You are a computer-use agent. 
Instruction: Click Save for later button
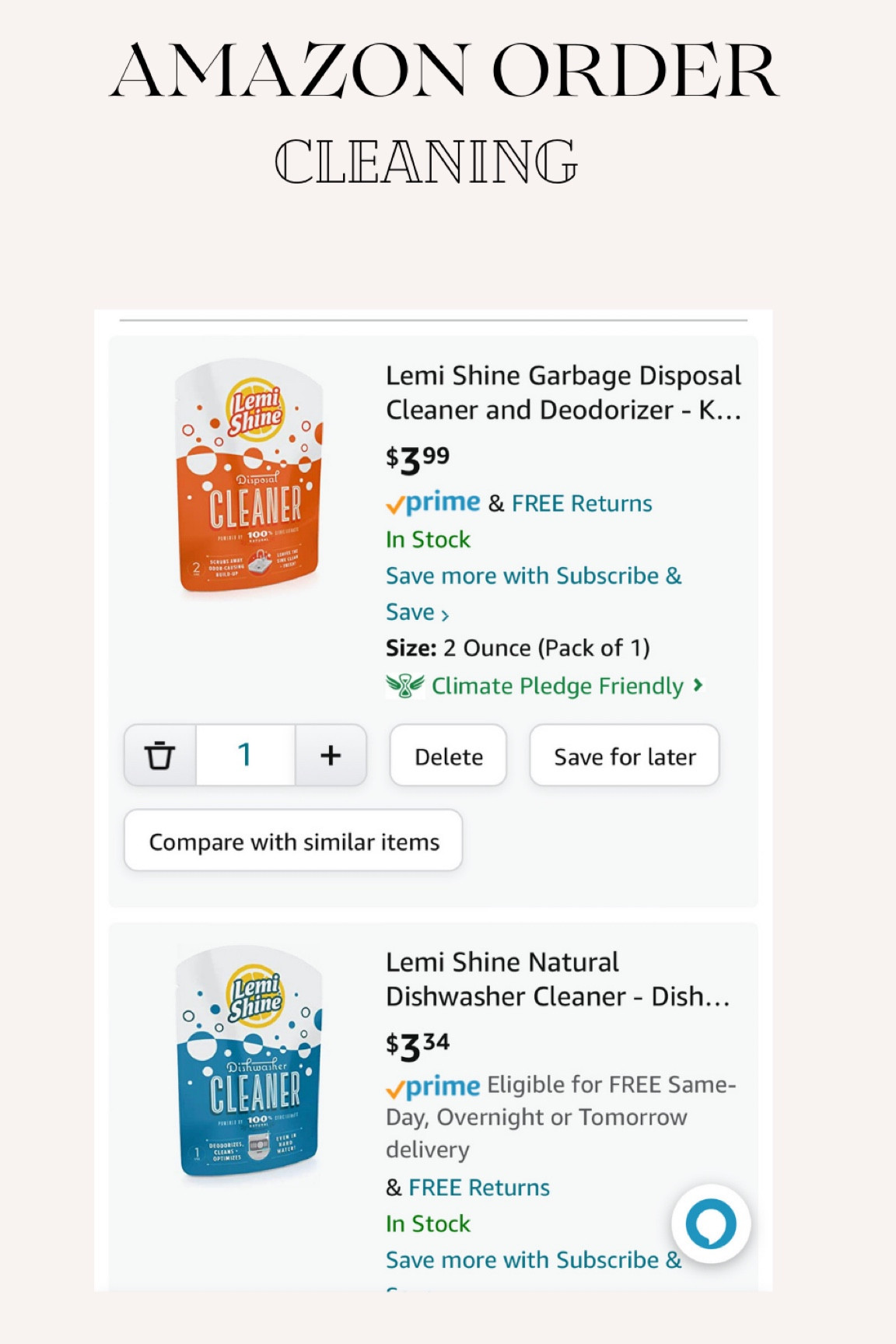[x=625, y=756]
